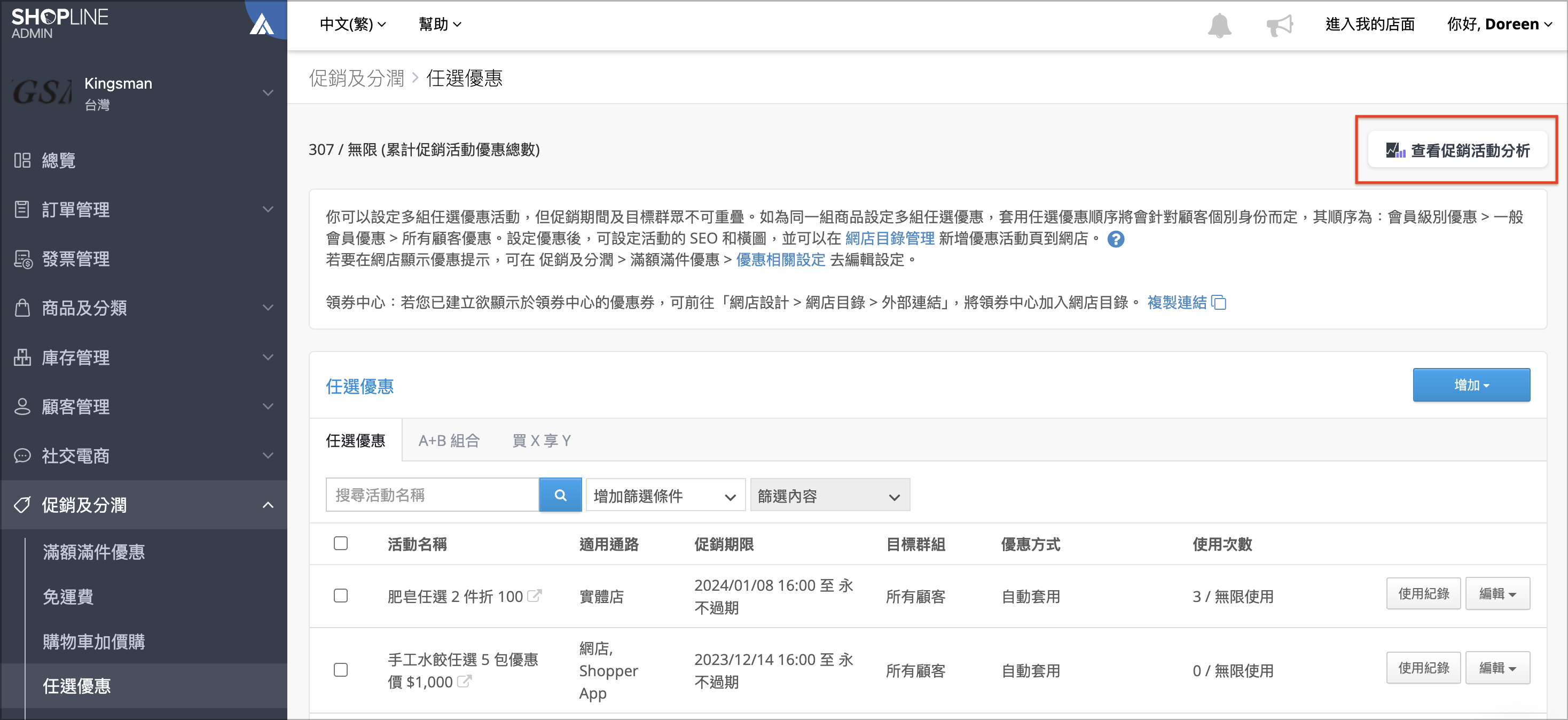The width and height of the screenshot is (1568, 720).
Task: Toggle the select-all checkbox in table header
Action: pos(341,543)
